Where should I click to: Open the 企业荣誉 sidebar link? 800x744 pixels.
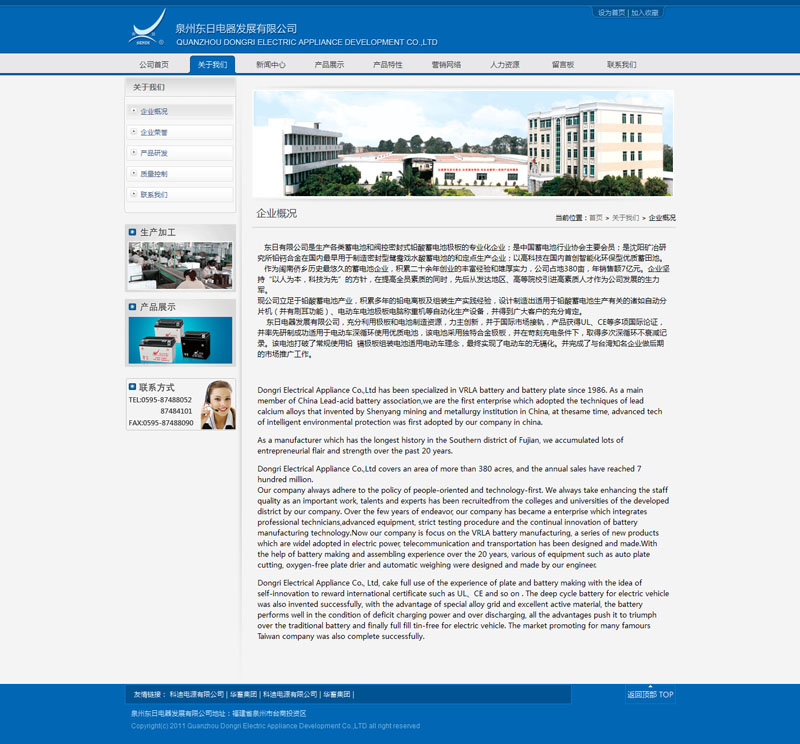(154, 132)
